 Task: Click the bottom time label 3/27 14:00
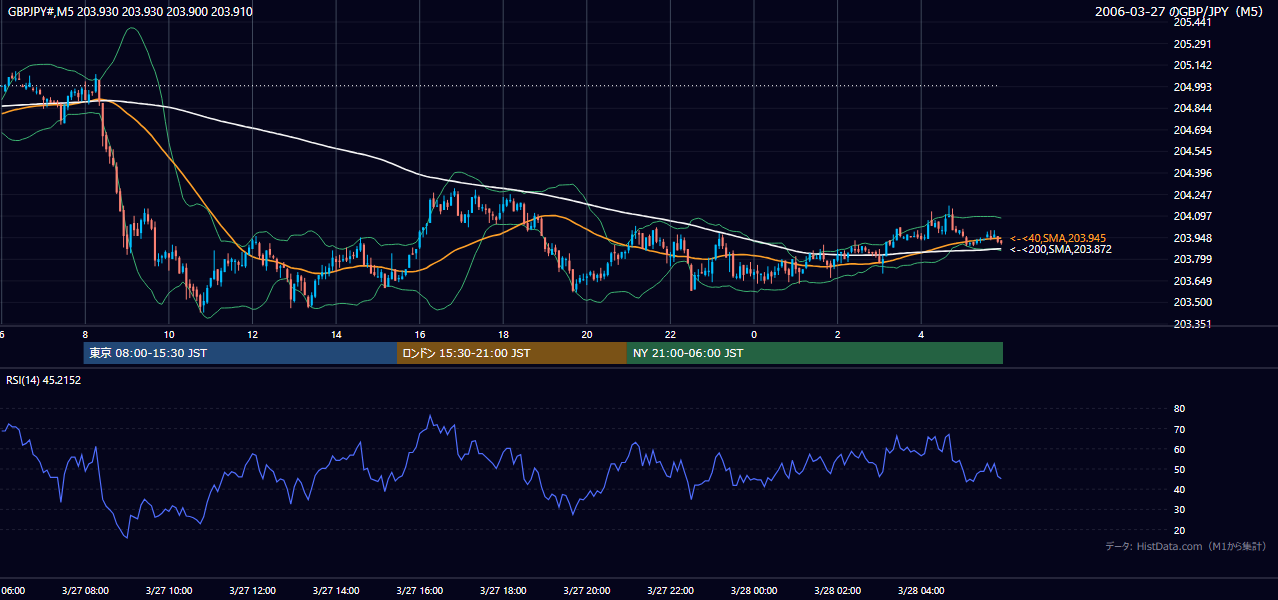(x=336, y=591)
